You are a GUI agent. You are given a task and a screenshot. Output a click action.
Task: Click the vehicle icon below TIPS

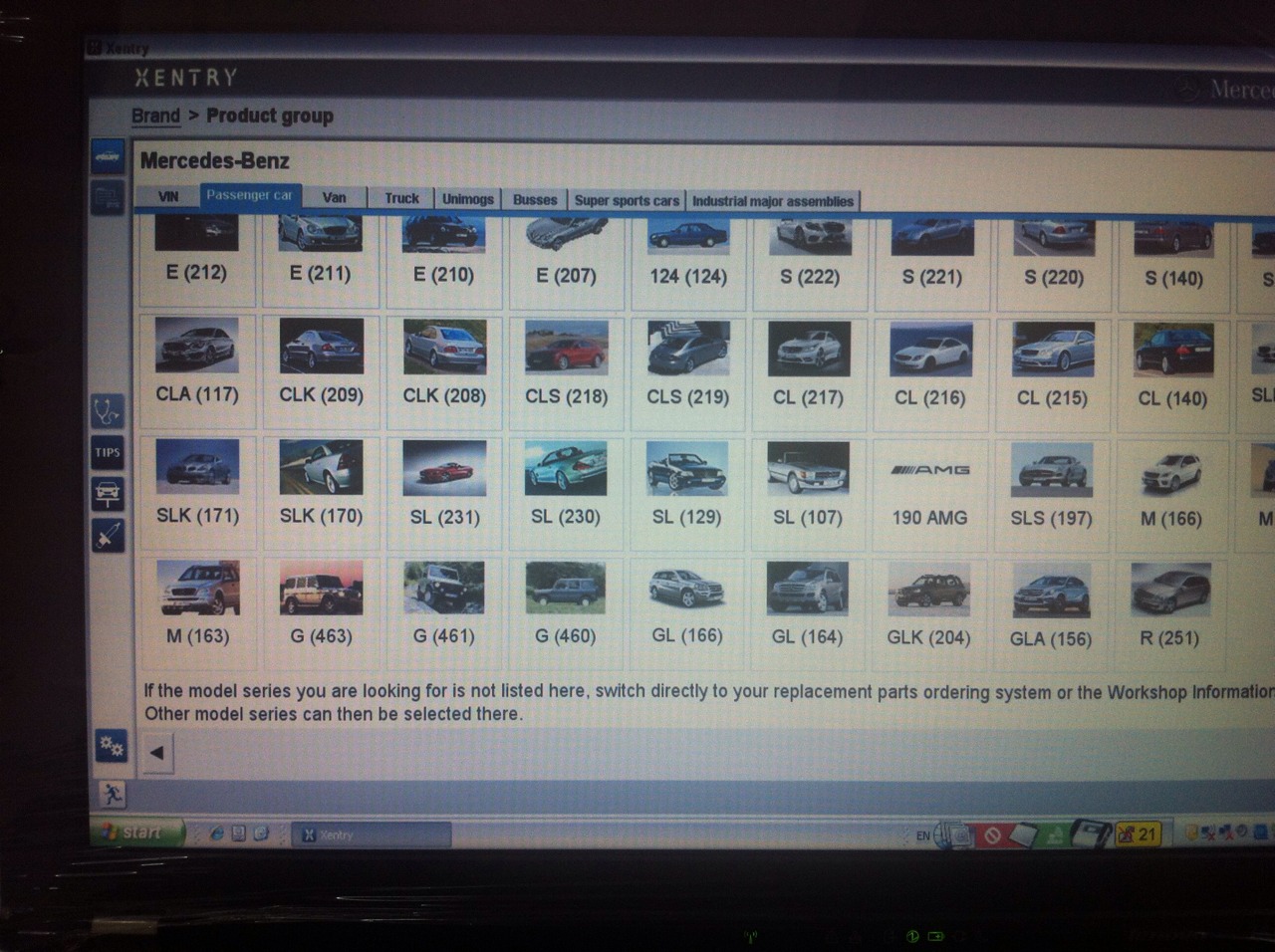point(107,493)
